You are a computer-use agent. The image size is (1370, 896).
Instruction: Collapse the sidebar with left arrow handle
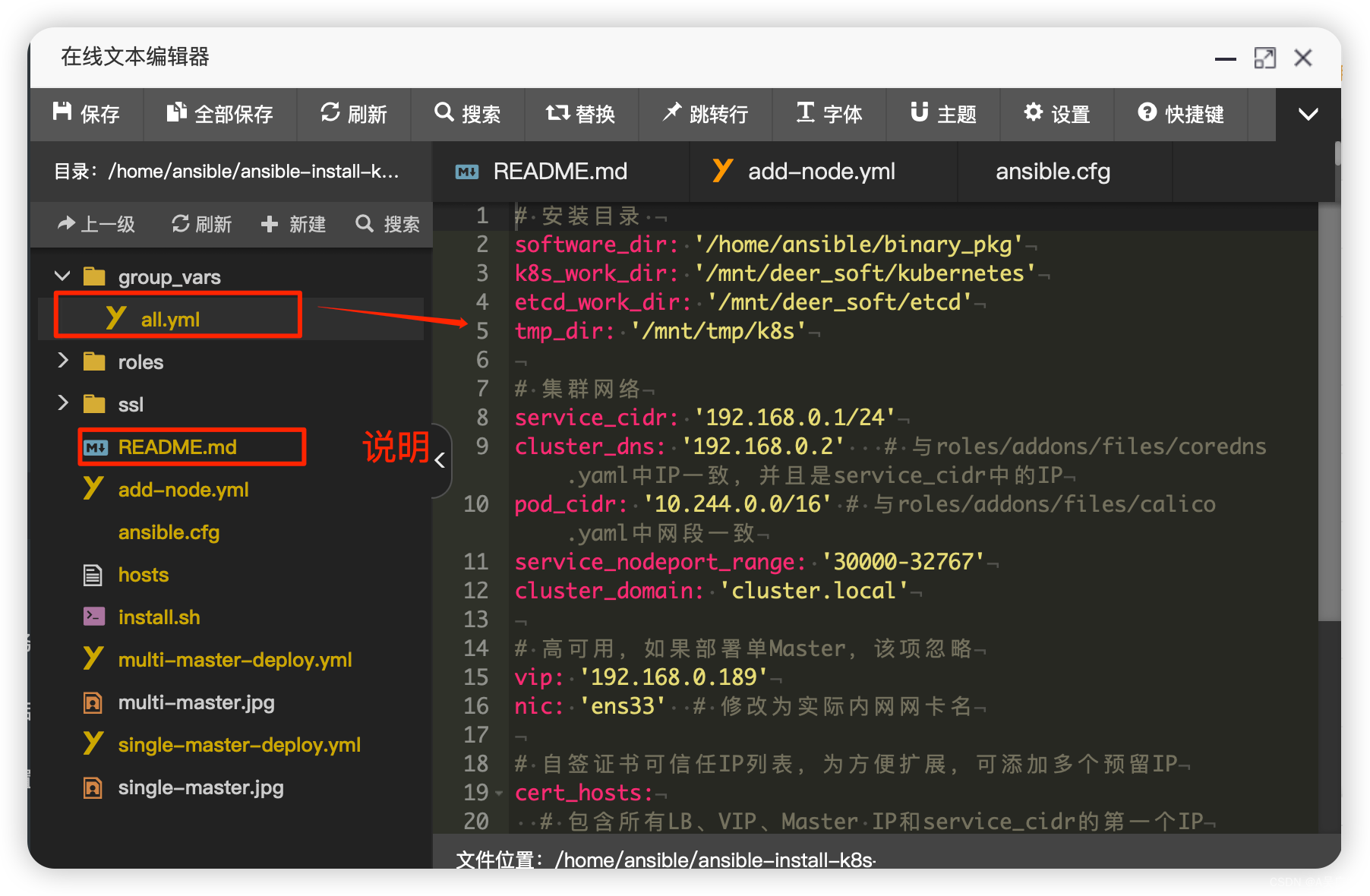(440, 460)
